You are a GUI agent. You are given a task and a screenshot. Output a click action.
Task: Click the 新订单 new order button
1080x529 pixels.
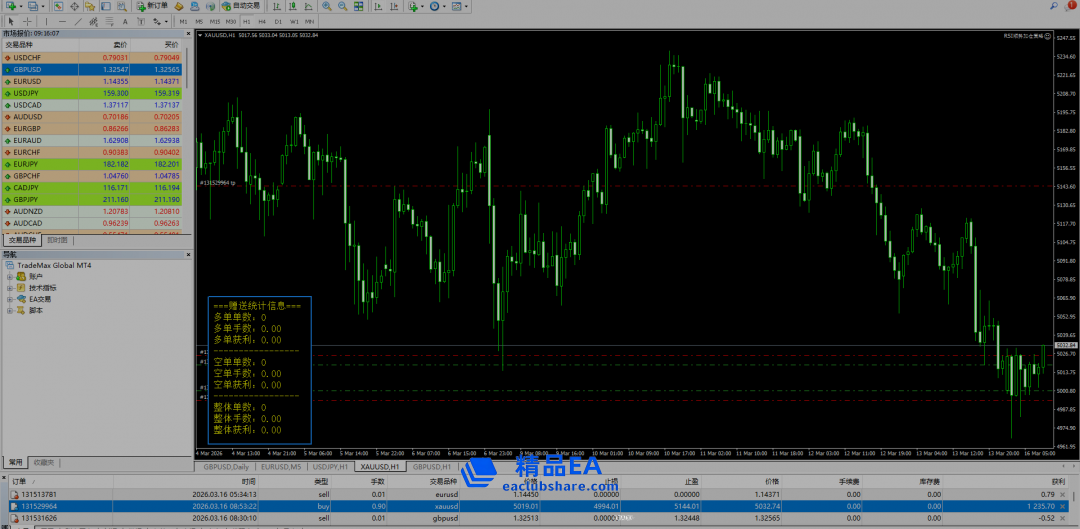(x=153, y=6)
